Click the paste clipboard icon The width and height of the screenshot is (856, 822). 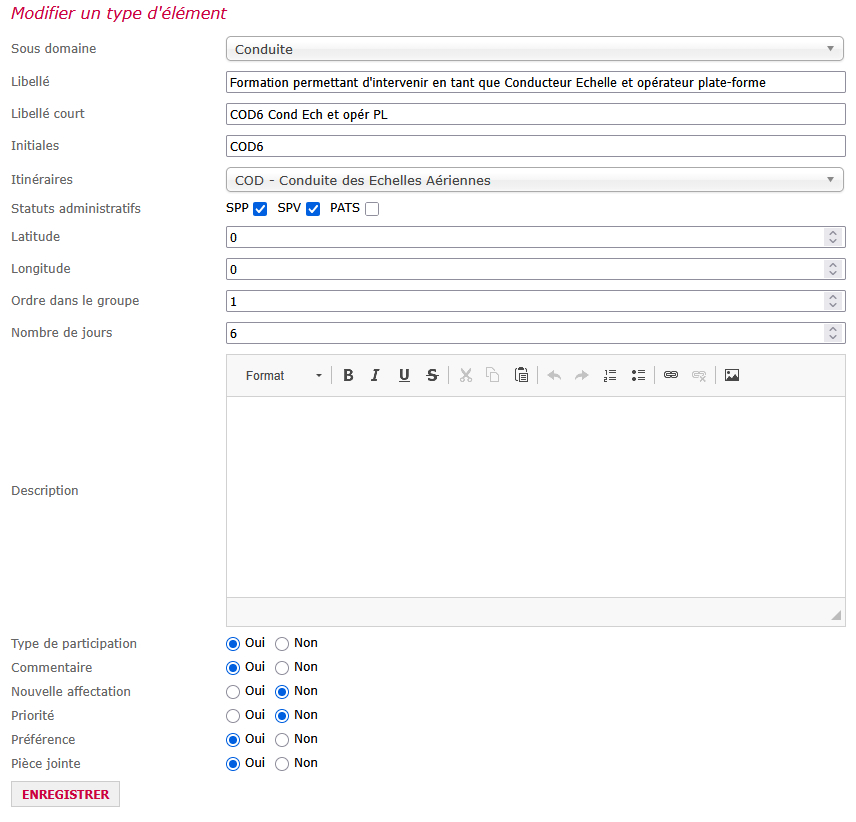tap(521, 376)
